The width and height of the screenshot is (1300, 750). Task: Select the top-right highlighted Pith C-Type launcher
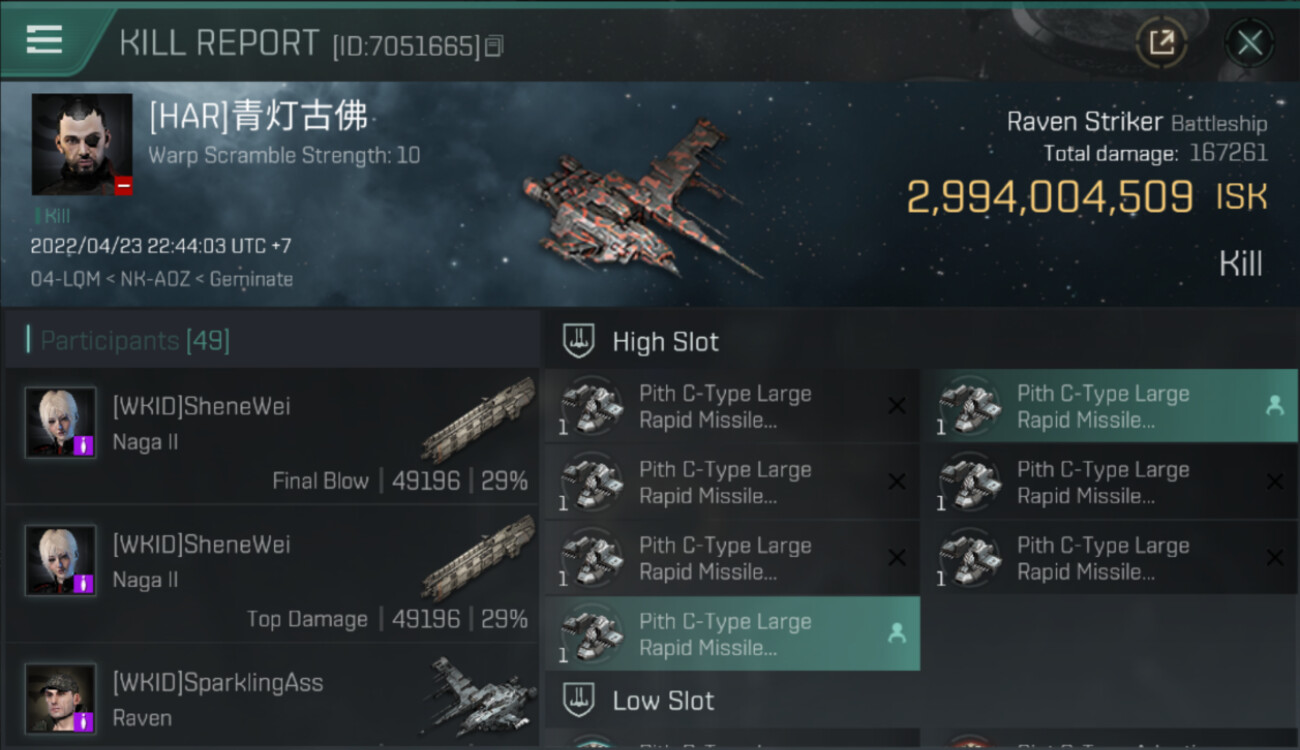point(1109,406)
